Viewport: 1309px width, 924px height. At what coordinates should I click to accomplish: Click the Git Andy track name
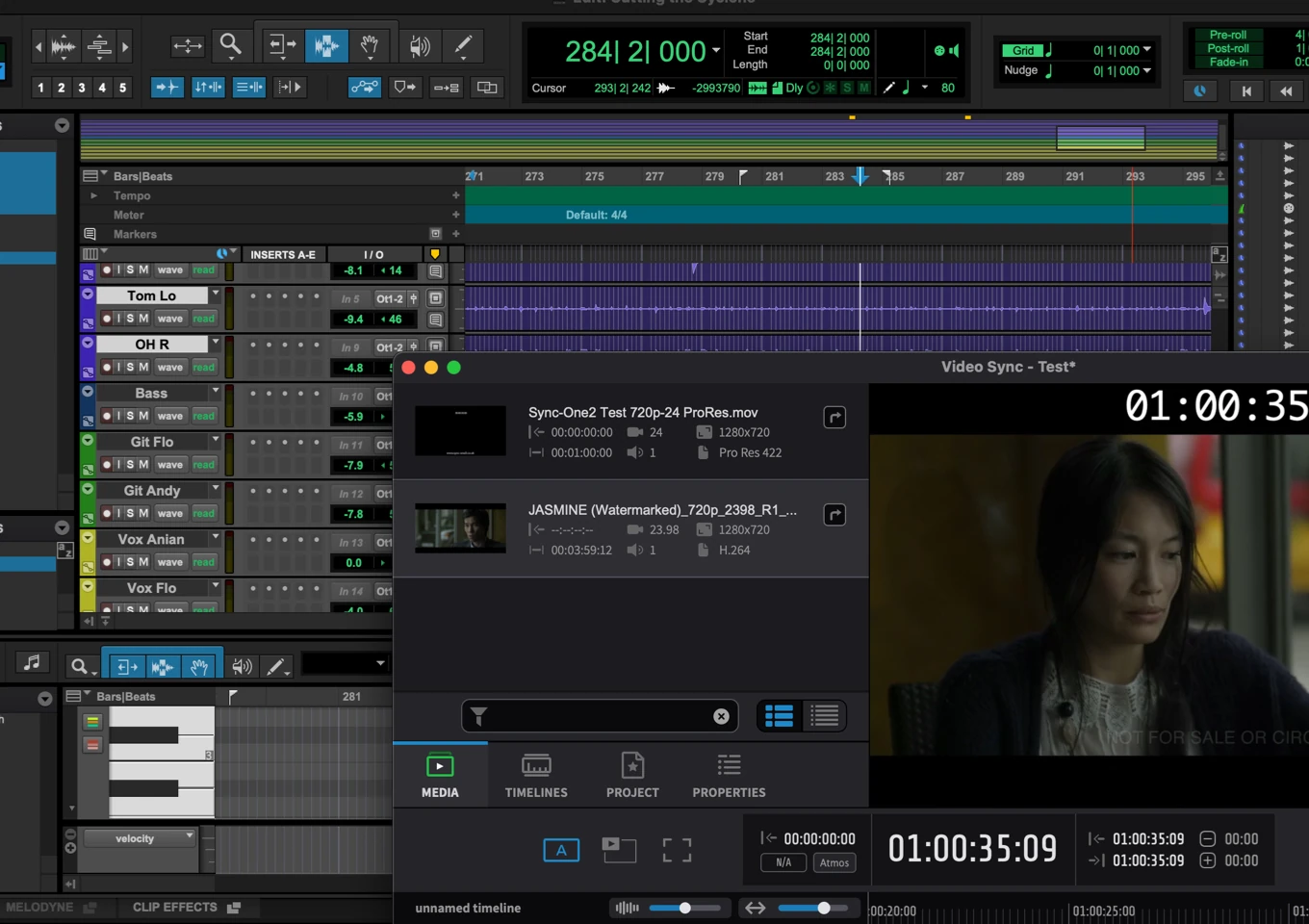pyautogui.click(x=152, y=490)
